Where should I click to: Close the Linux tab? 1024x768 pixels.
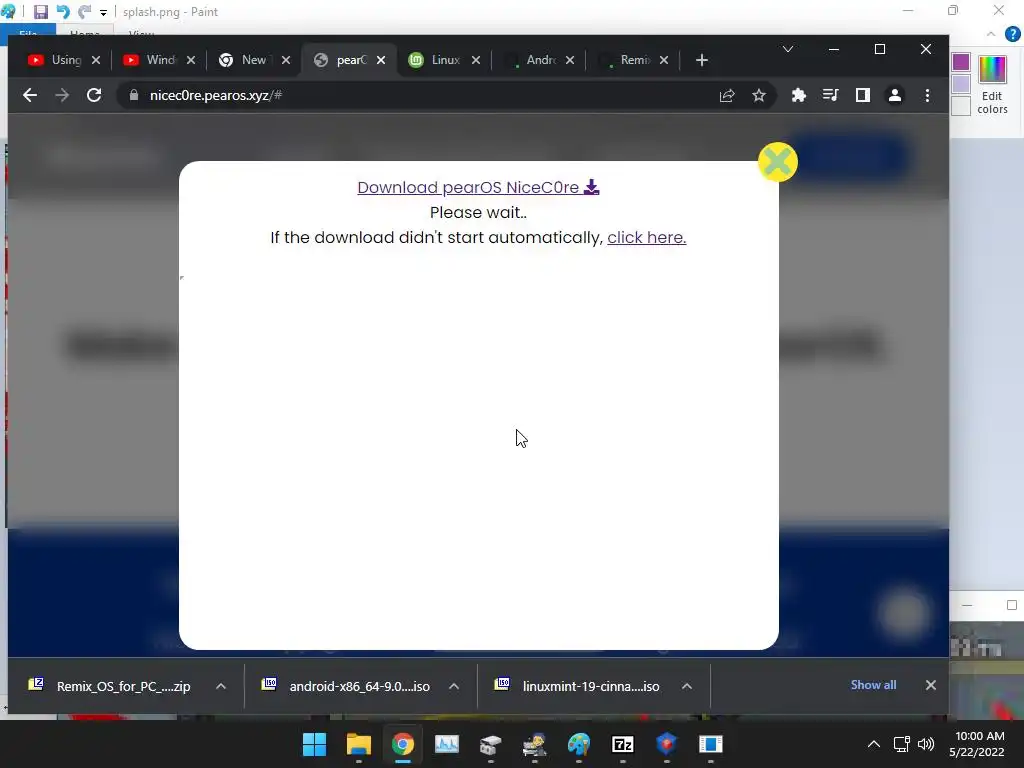click(476, 60)
